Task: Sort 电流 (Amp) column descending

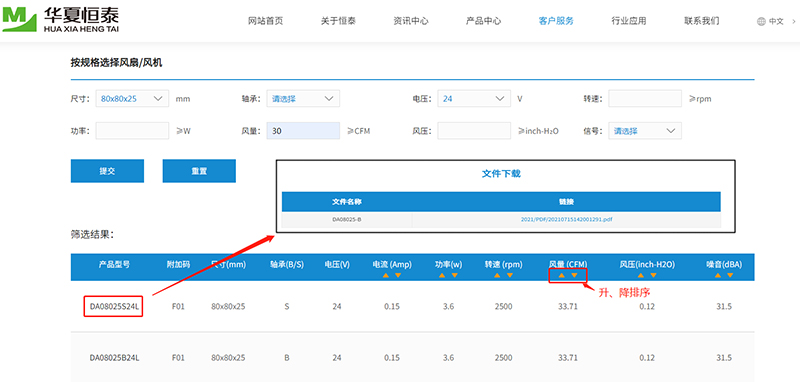Action: coord(398,275)
